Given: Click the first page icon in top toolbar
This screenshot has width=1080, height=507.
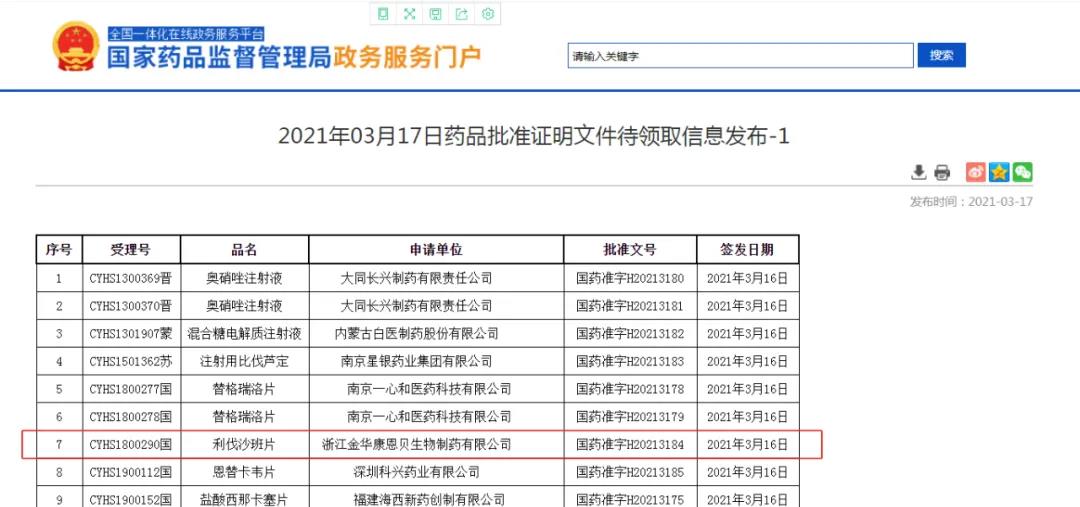Looking at the screenshot, I should [x=383, y=14].
